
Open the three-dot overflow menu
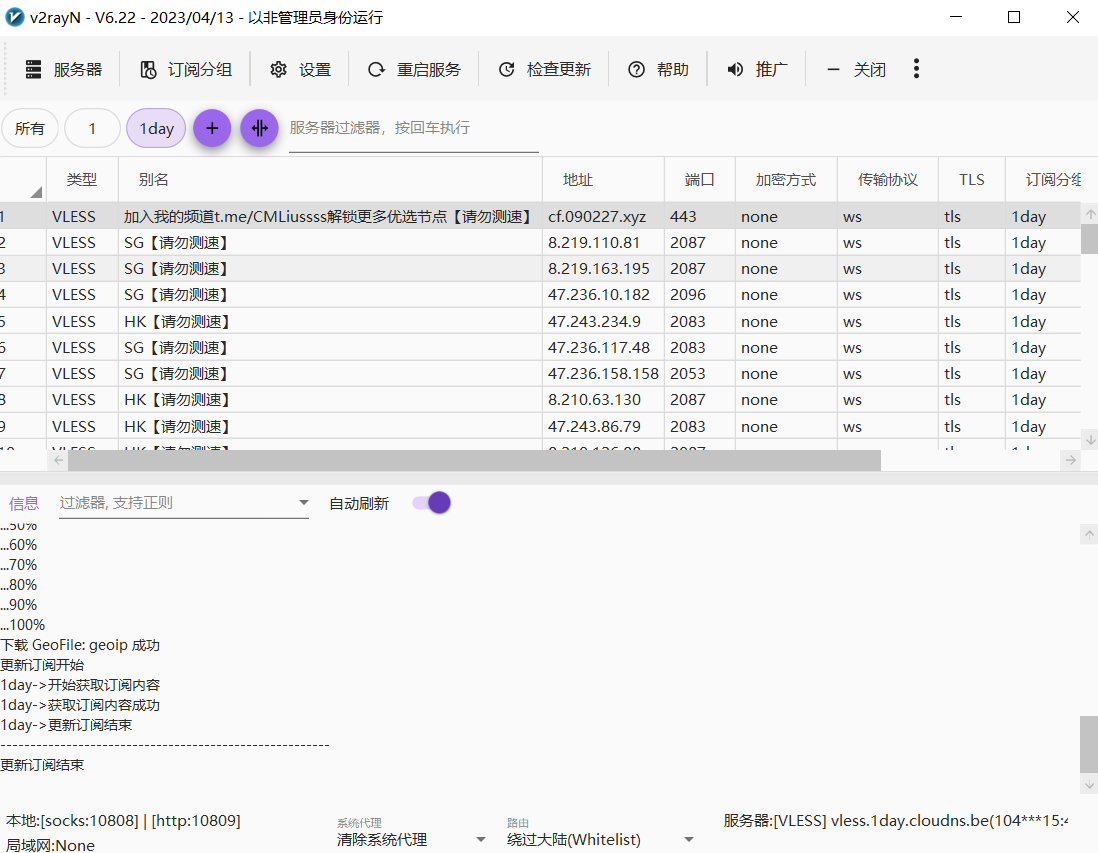tap(916, 69)
